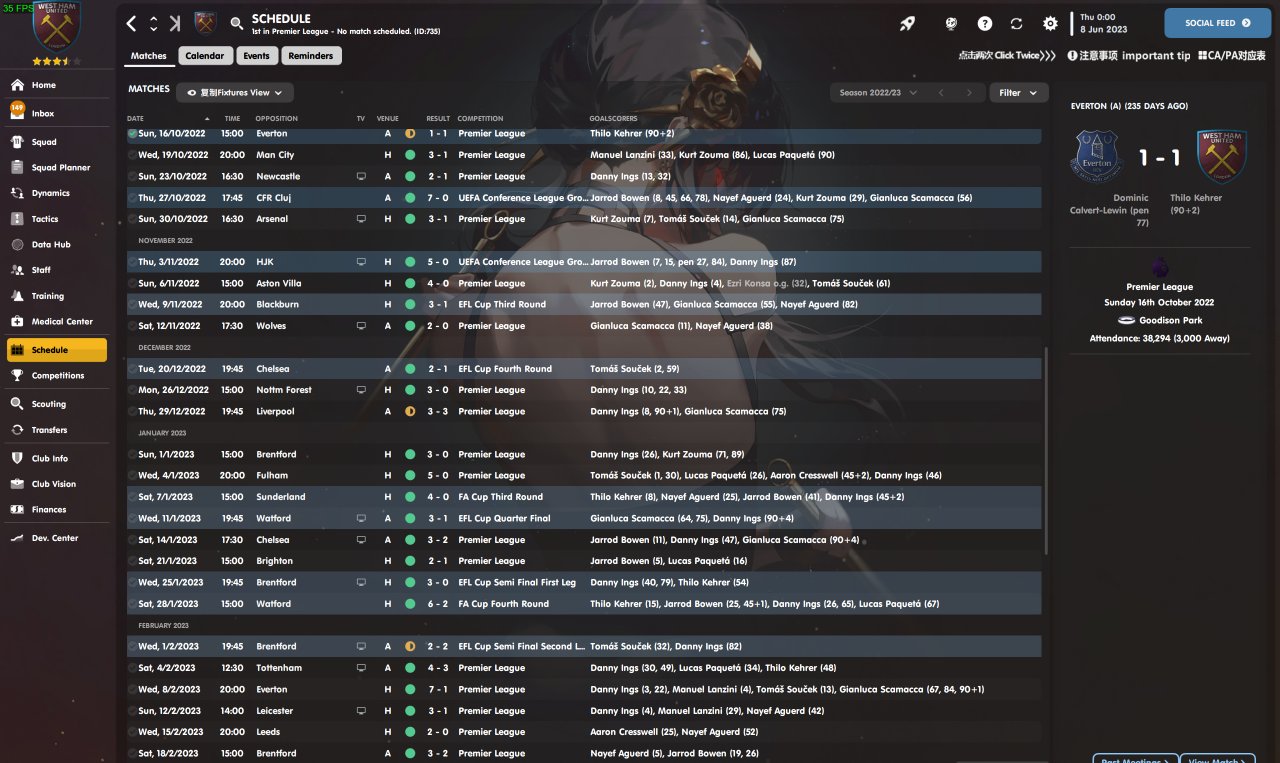Open Medical Center in the sidebar

pos(59,322)
